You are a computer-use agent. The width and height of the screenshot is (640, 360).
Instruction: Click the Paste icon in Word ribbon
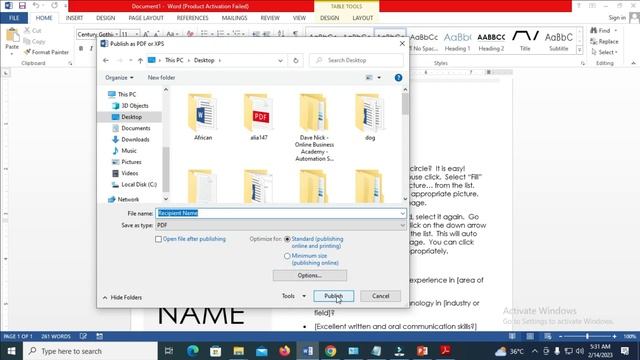coord(12,36)
